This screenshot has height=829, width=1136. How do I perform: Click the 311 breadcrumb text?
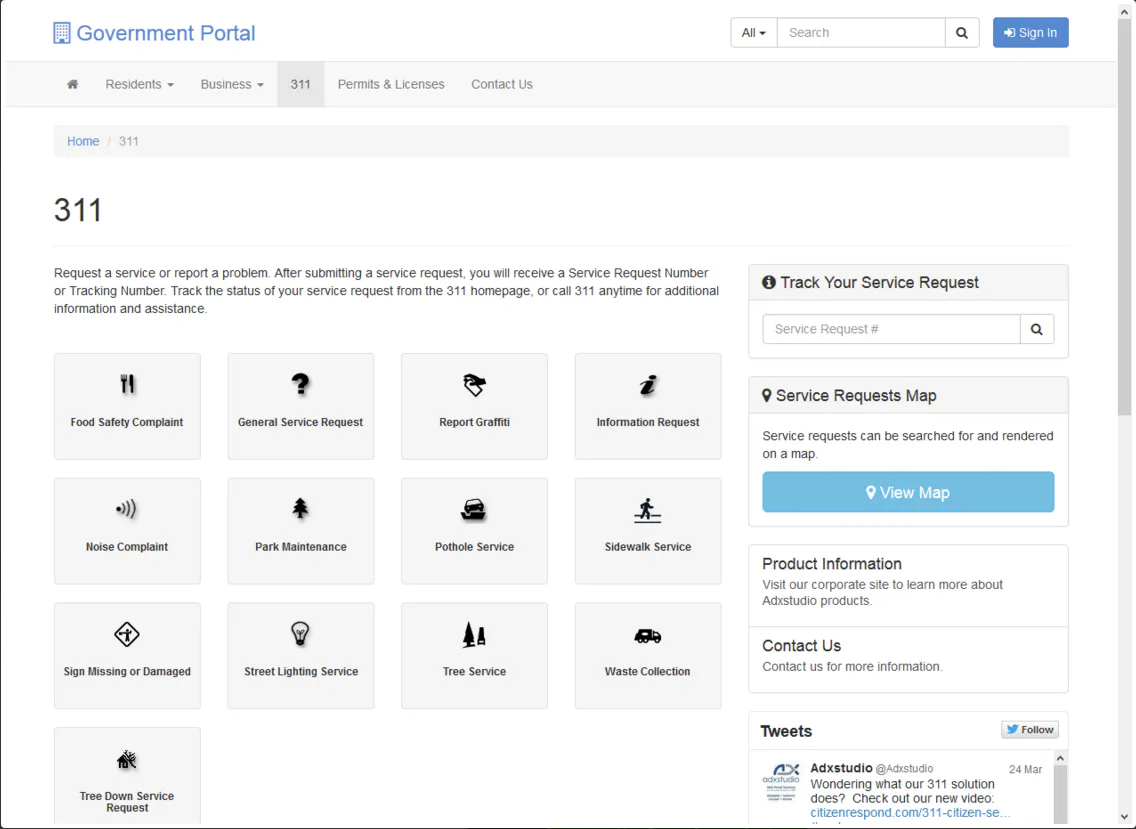pyautogui.click(x=129, y=141)
